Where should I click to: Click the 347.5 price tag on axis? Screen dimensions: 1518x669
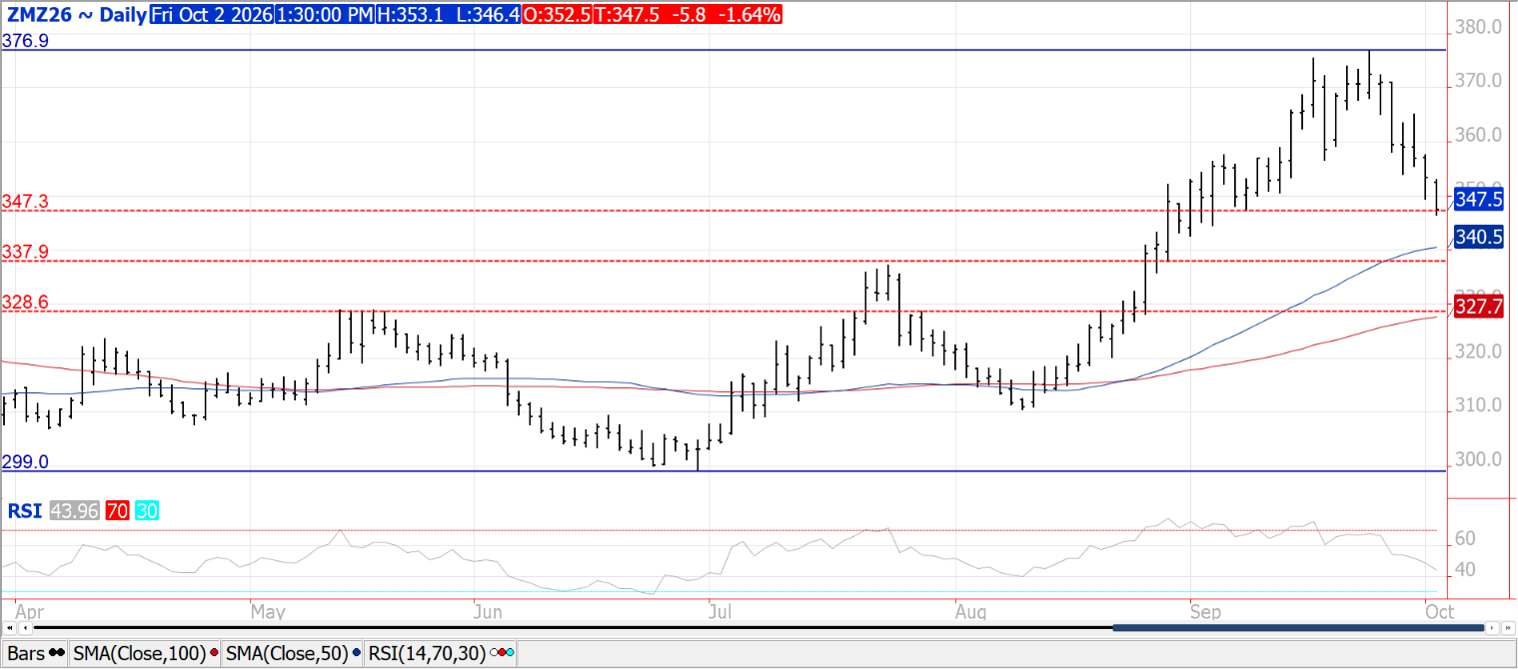click(1478, 200)
